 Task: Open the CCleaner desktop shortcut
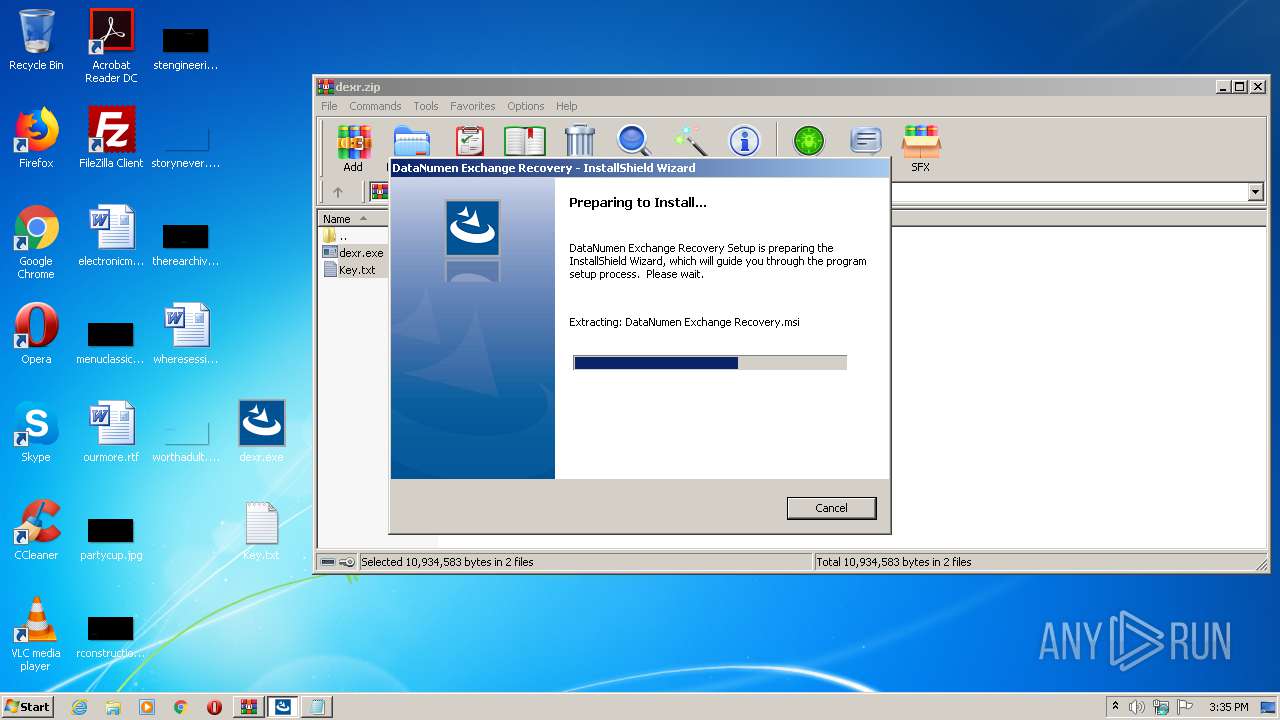click(36, 530)
